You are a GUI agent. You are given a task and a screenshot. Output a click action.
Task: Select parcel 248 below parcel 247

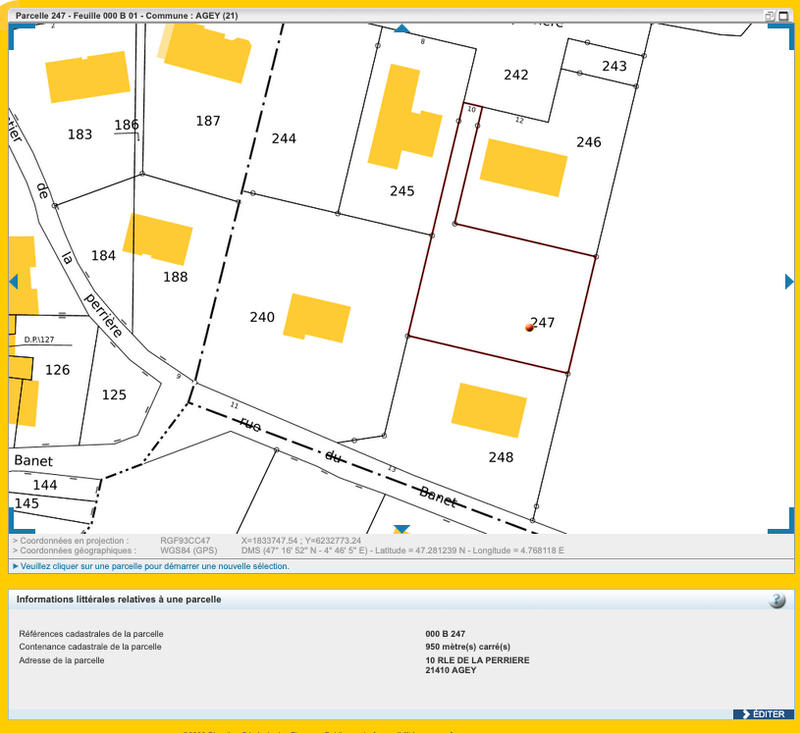point(500,457)
